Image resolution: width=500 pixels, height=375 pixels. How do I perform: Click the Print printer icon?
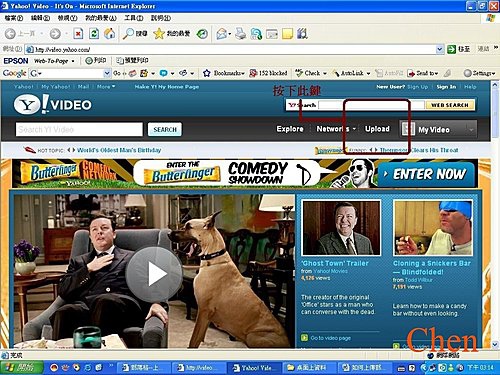241,33
